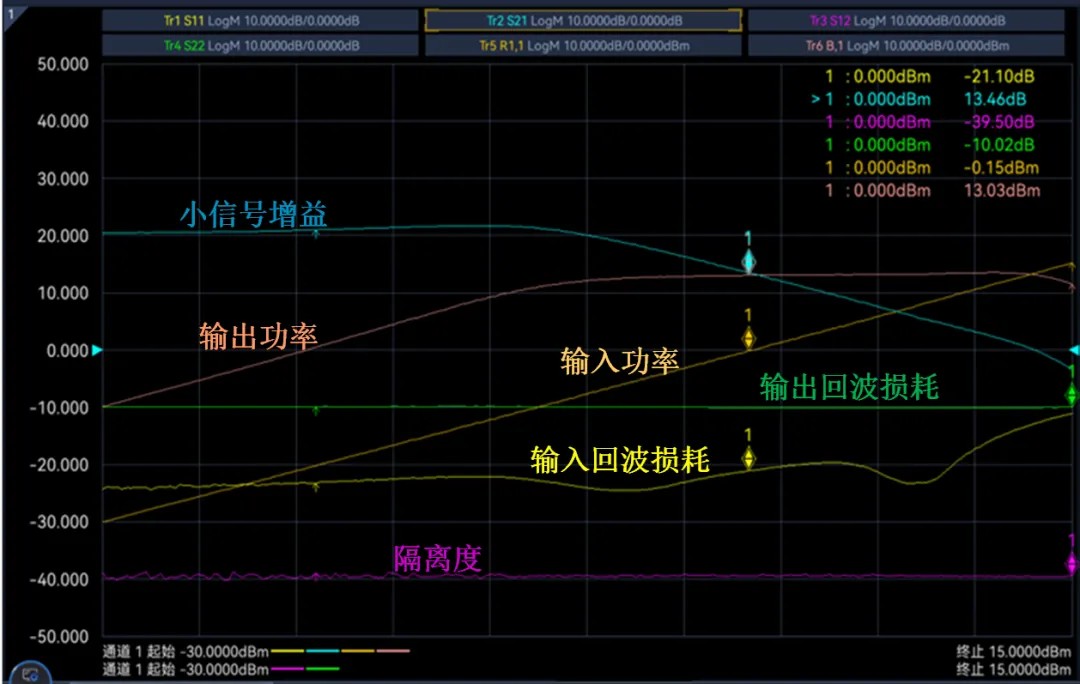This screenshot has width=1080, height=684.
Task: Click the stop 15.0000dBm top label
Action: 1014,651
